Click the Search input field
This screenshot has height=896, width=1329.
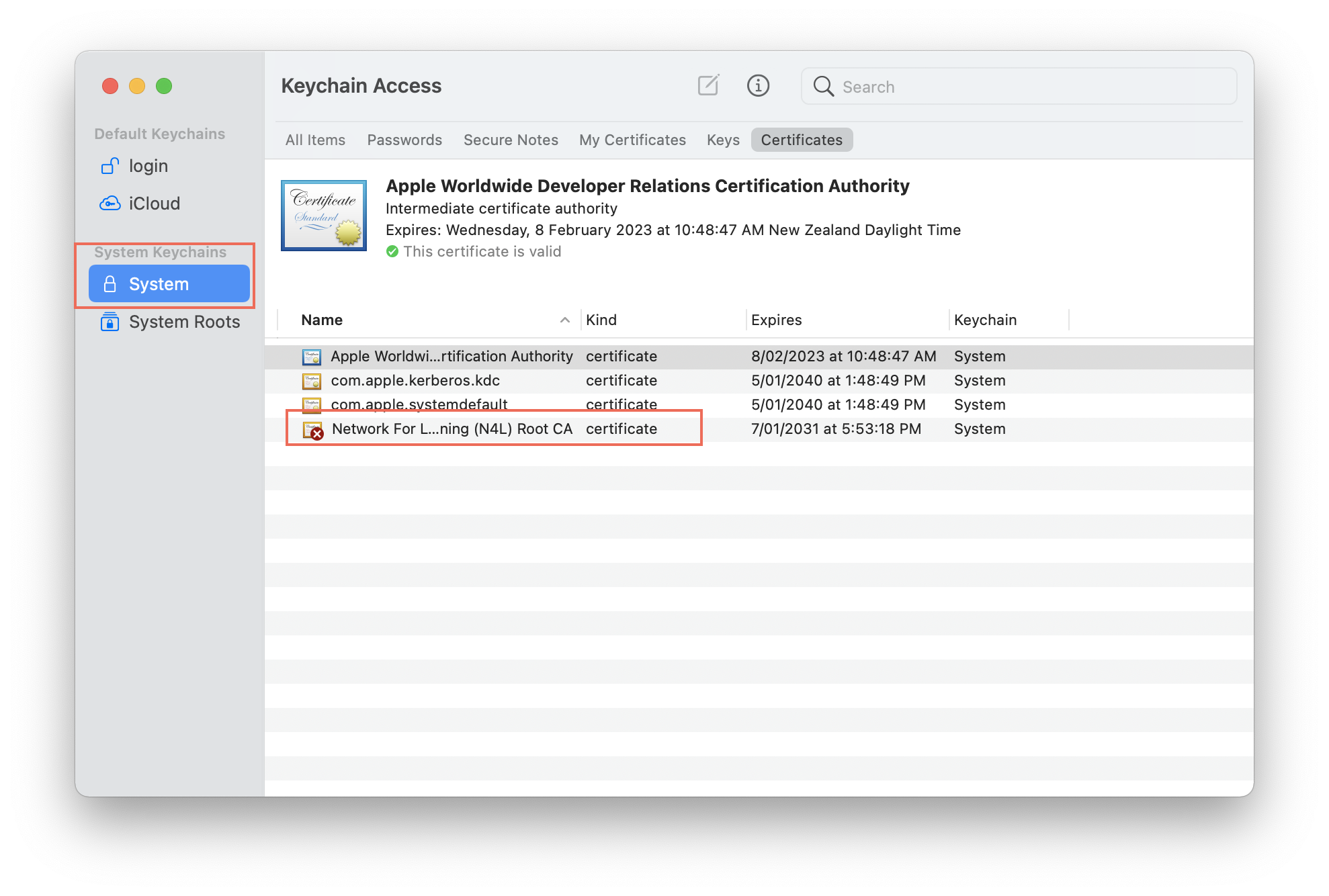pos(1019,86)
